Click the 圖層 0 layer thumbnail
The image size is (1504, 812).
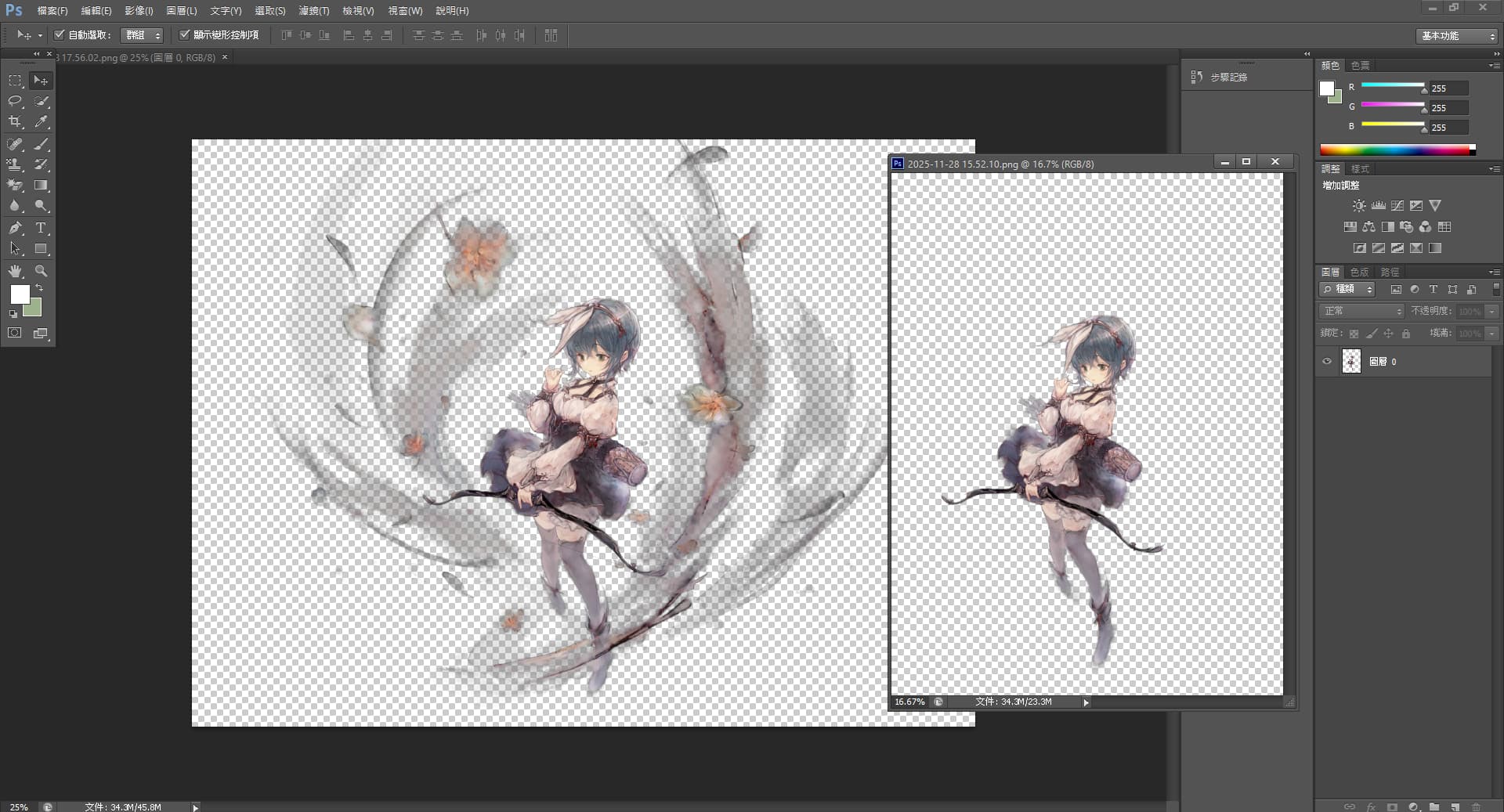point(1351,362)
